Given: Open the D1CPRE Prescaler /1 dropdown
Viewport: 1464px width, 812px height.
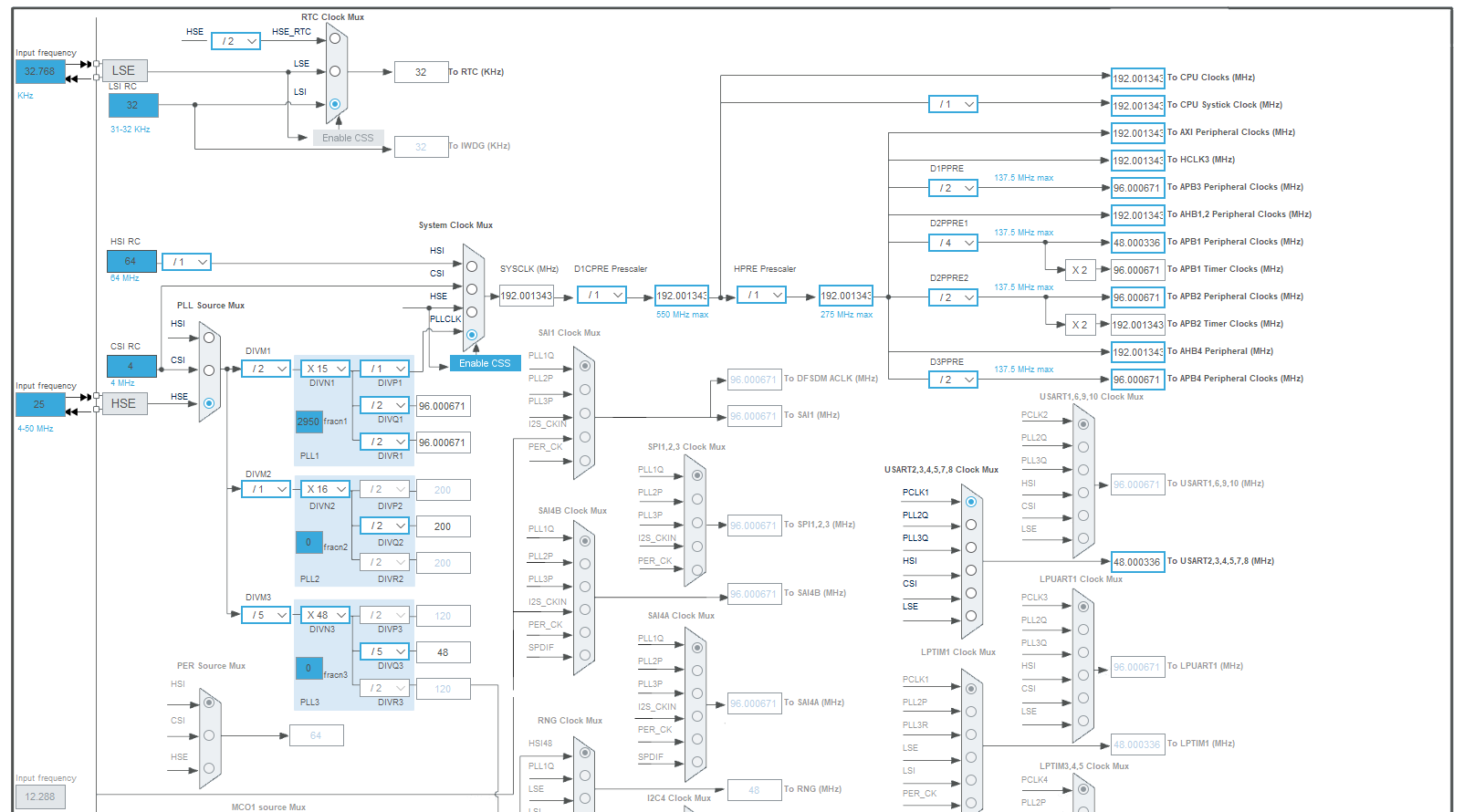Looking at the screenshot, I should (x=601, y=295).
